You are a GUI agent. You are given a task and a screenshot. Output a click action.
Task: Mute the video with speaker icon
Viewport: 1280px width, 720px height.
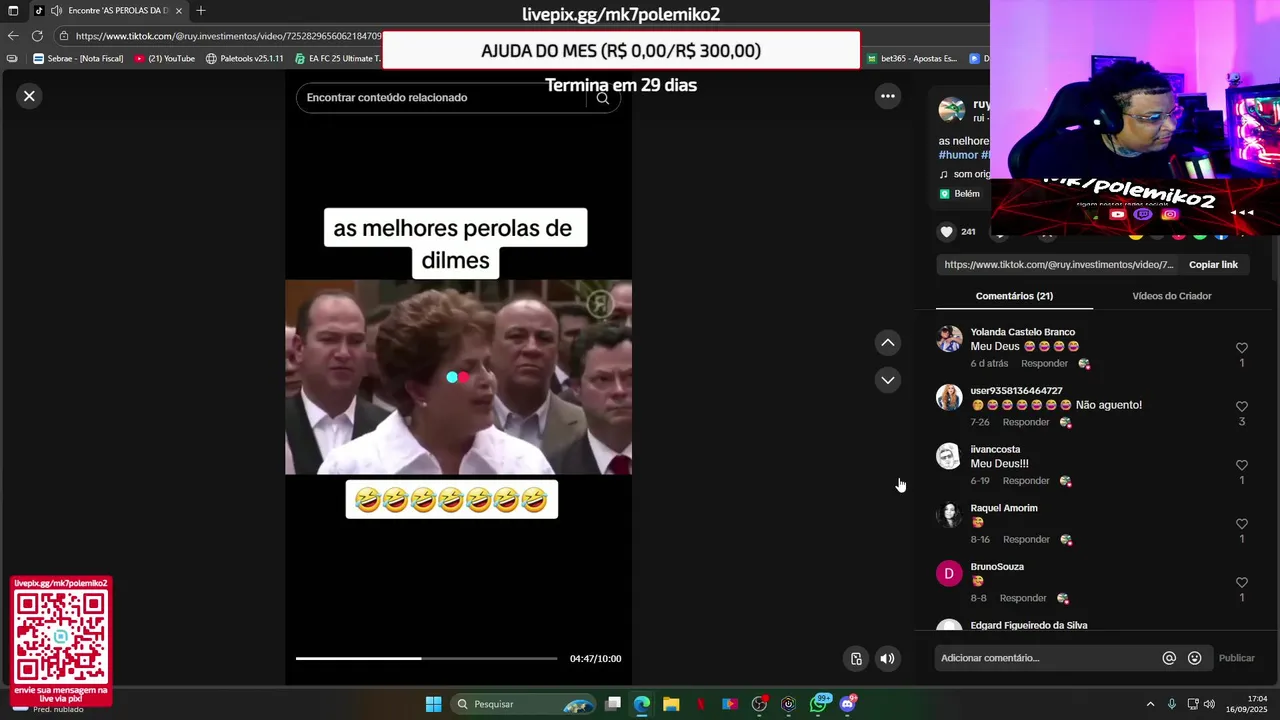pyautogui.click(x=887, y=658)
